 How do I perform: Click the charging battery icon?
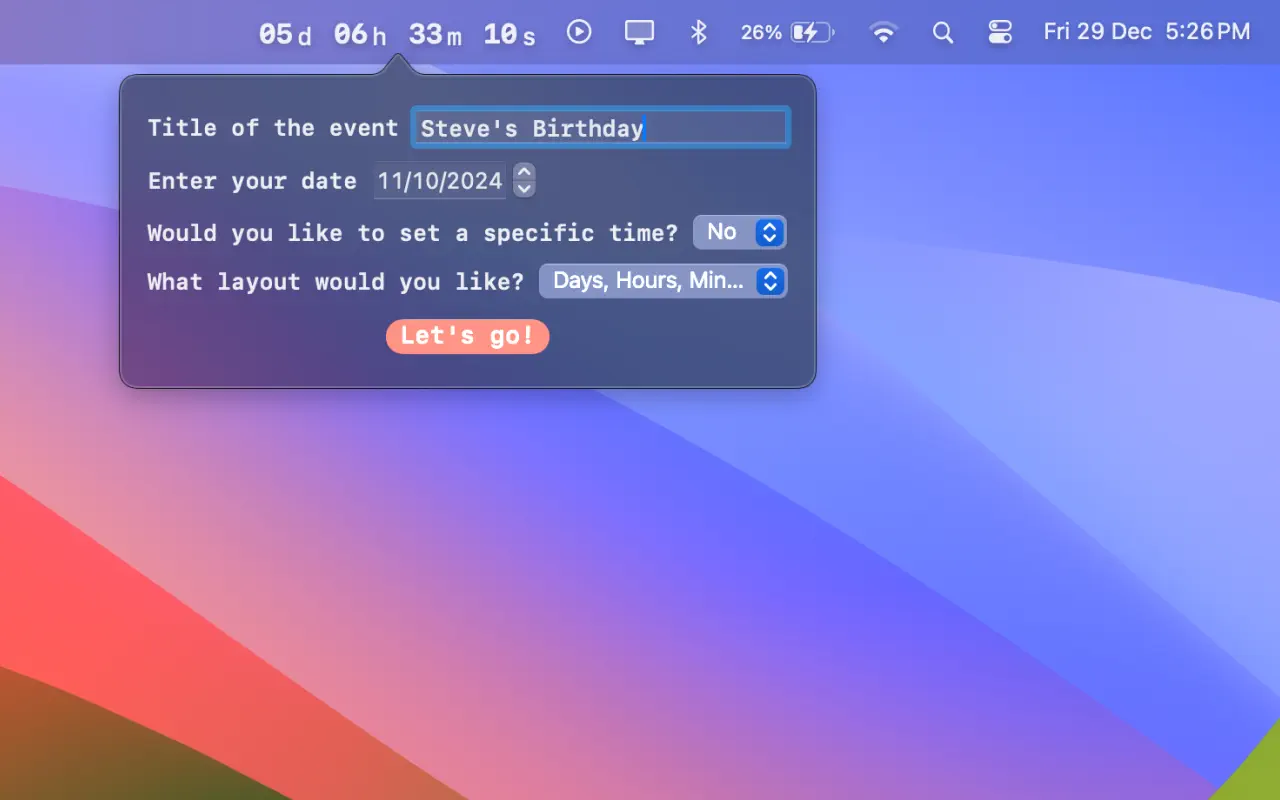[x=811, y=33]
